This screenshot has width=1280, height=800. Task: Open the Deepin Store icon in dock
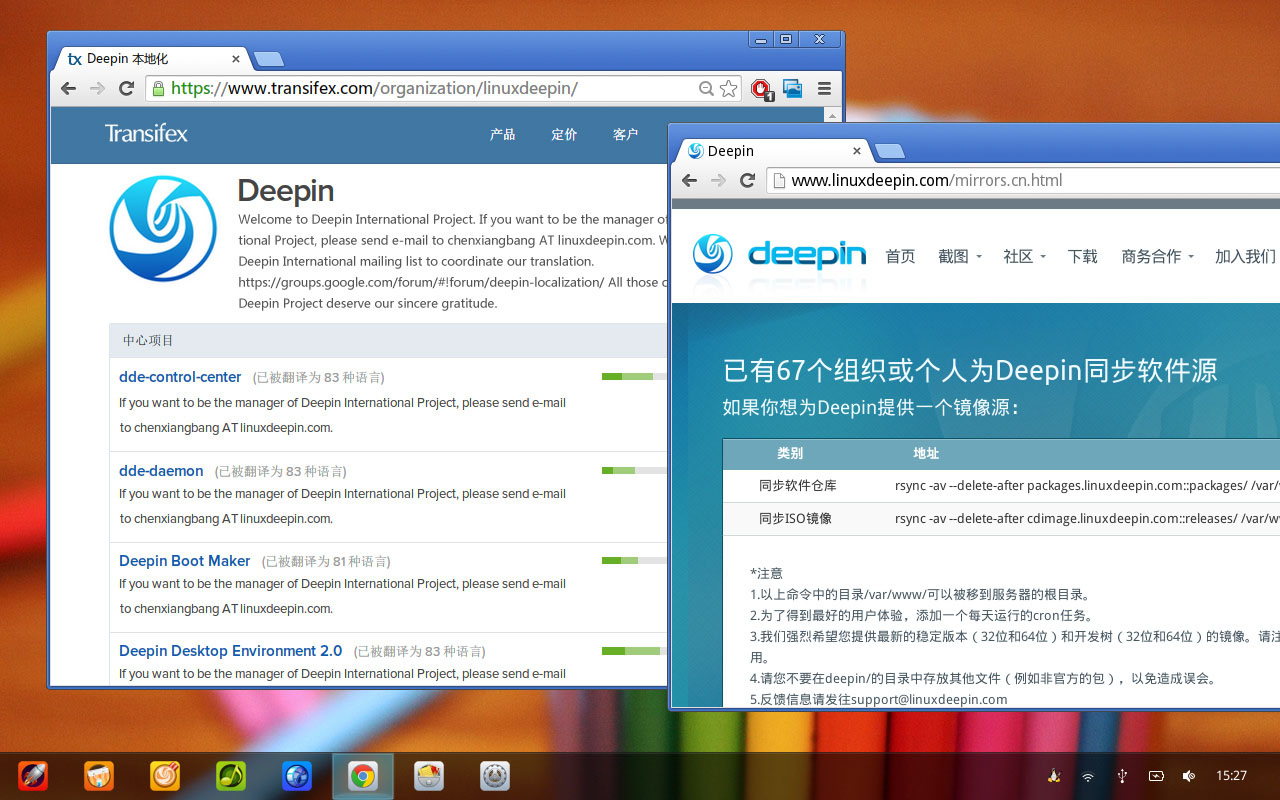[98, 775]
